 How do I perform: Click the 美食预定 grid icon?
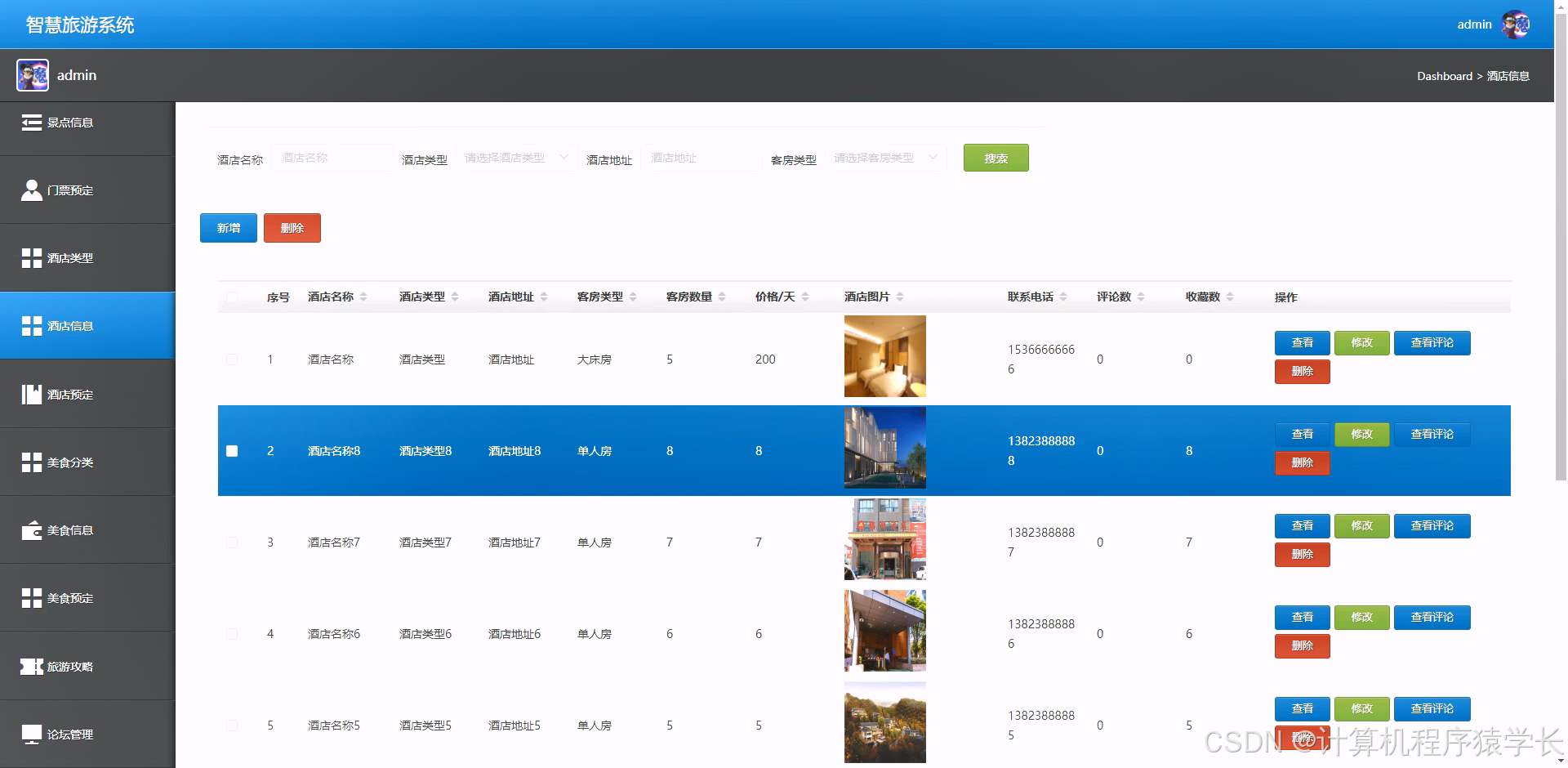(31, 598)
